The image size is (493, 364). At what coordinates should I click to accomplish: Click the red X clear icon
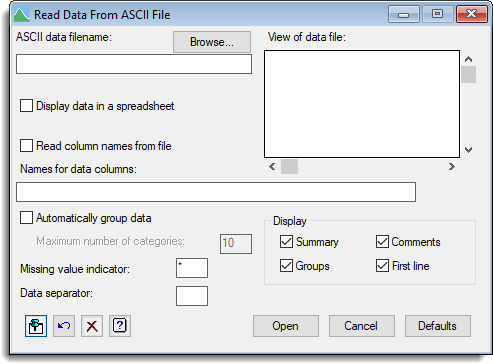92,326
